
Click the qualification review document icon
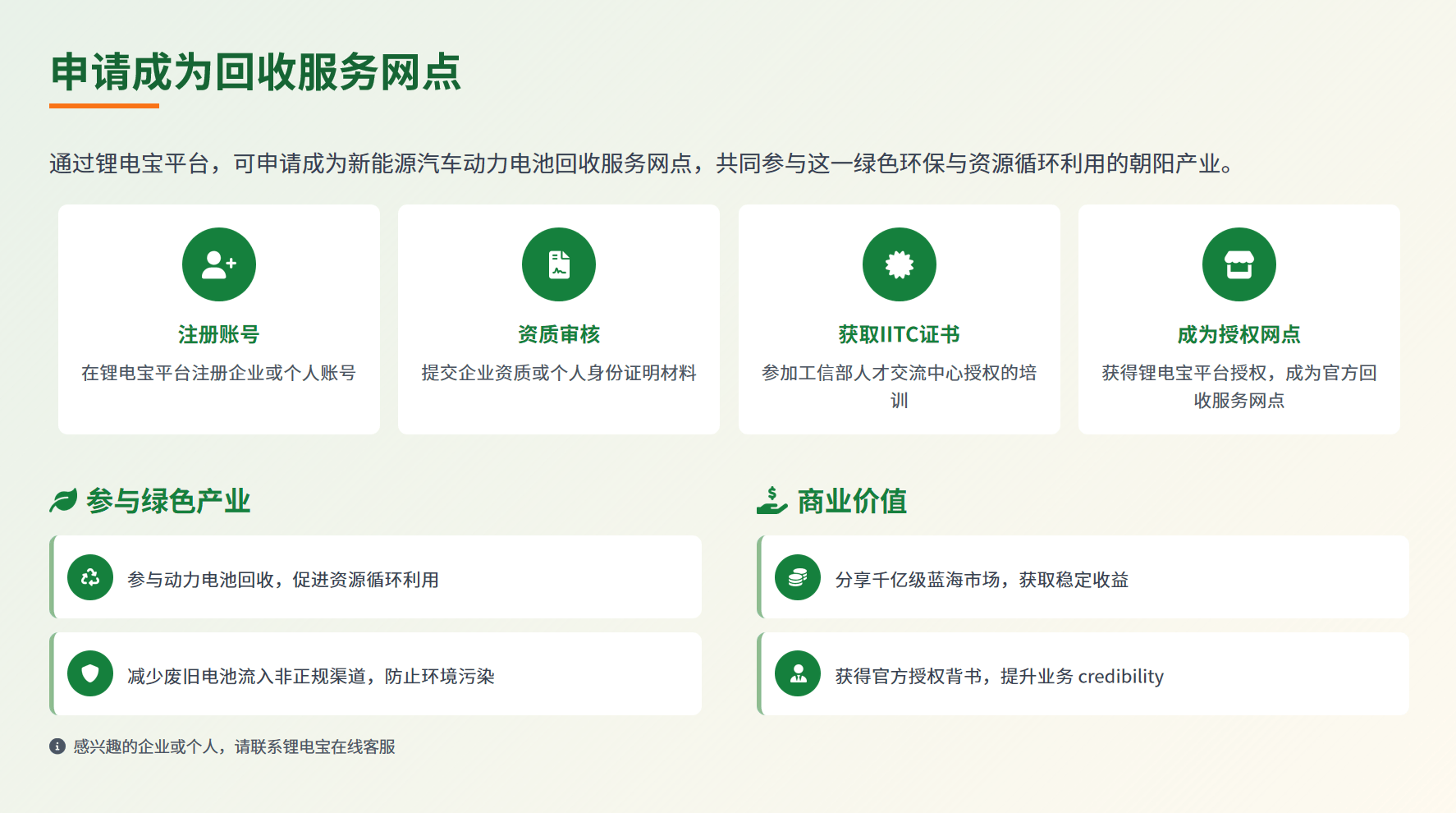(559, 264)
